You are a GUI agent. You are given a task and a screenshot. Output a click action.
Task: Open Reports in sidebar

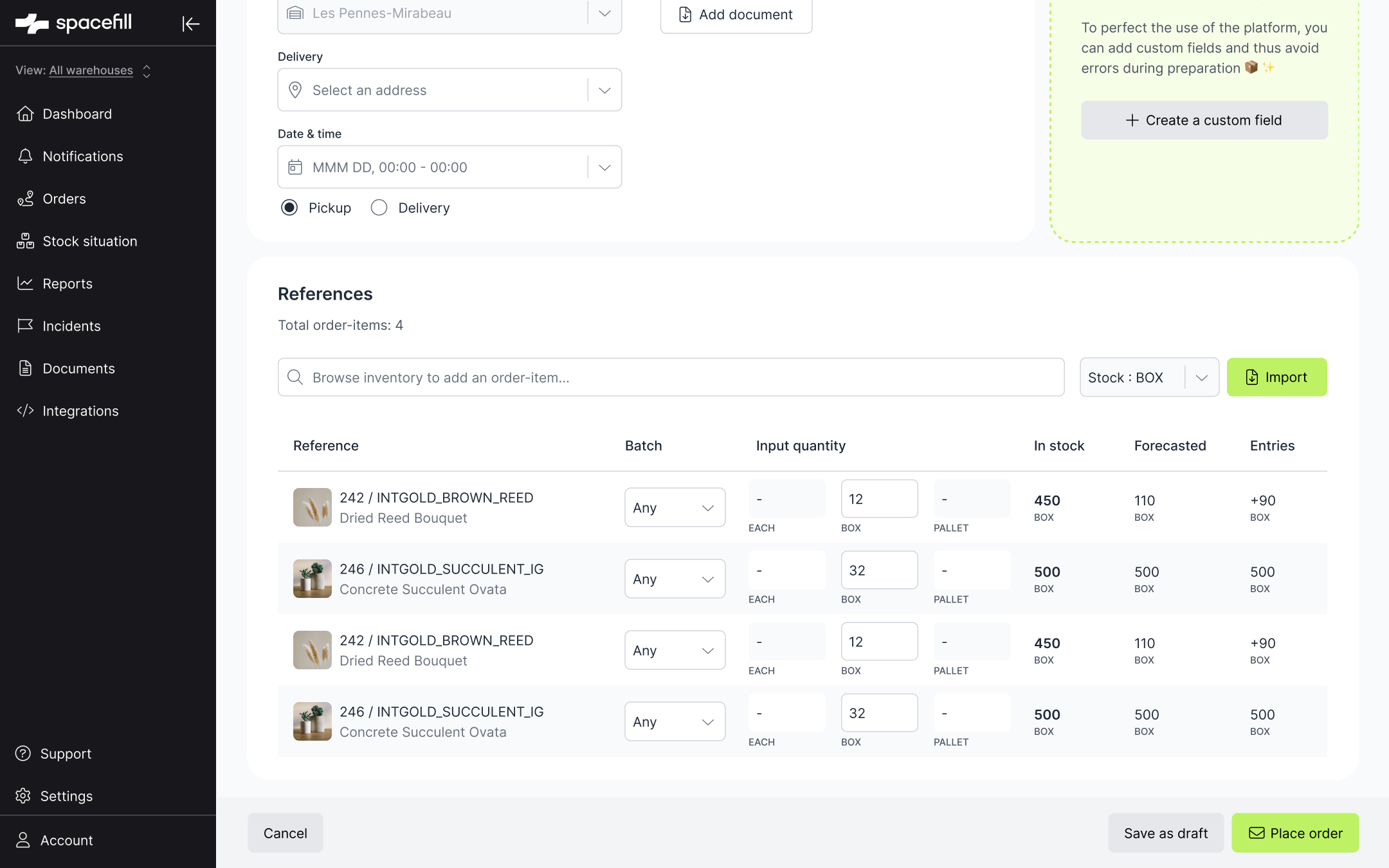(x=68, y=284)
